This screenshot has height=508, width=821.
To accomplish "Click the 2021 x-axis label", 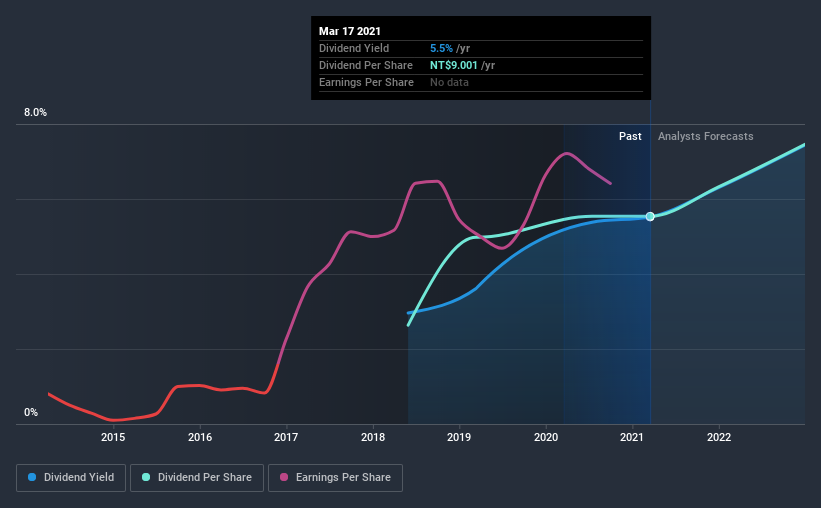I will pos(633,437).
